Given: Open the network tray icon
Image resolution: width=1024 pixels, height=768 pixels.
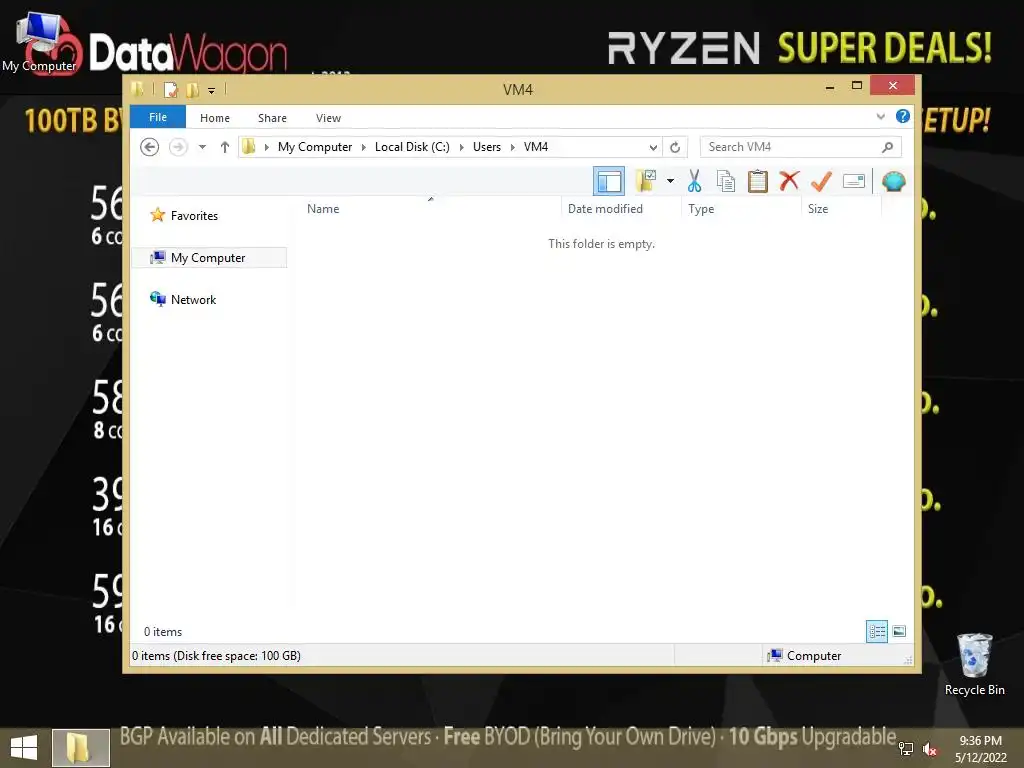Looking at the screenshot, I should (906, 748).
